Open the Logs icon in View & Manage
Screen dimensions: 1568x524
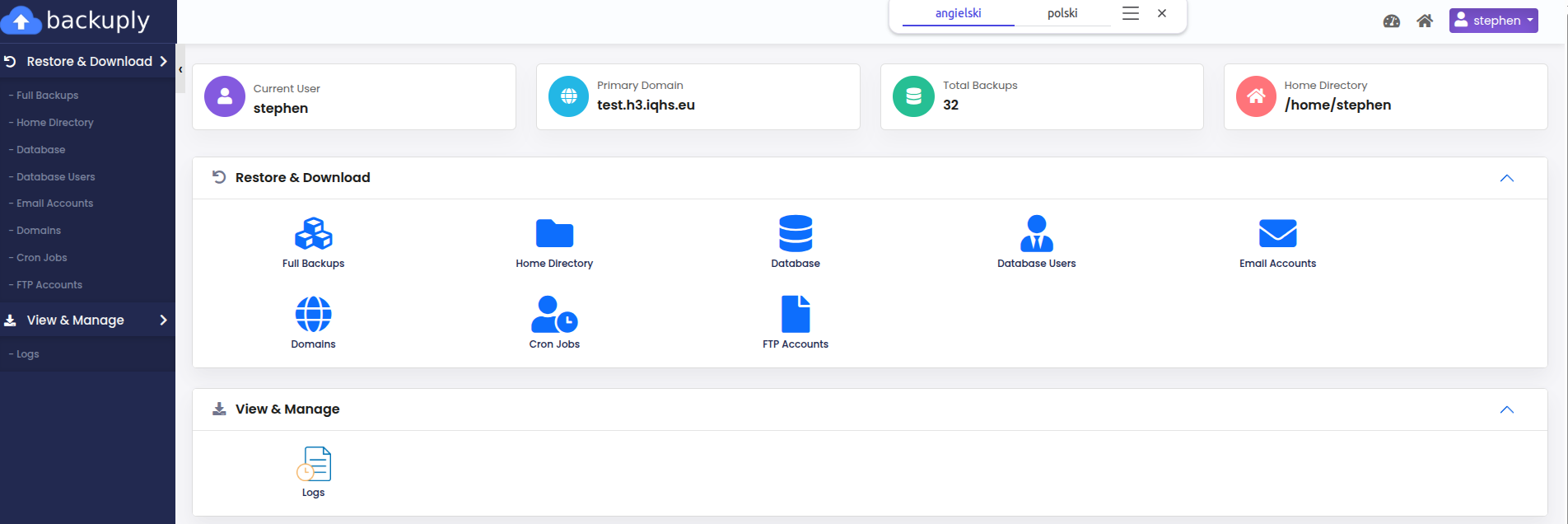(313, 464)
